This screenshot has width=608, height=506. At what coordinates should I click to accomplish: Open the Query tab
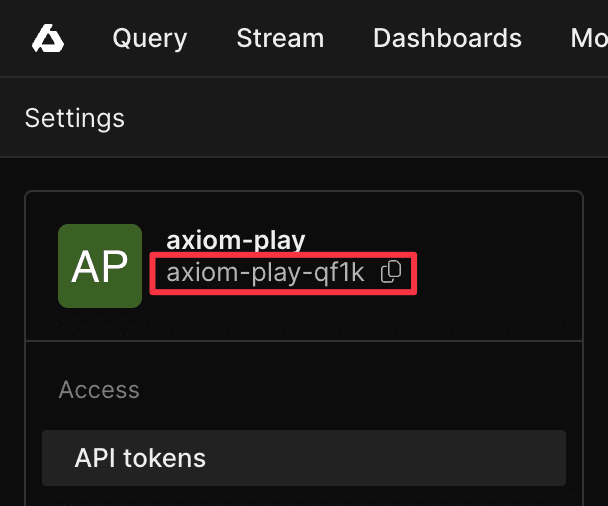coord(150,39)
